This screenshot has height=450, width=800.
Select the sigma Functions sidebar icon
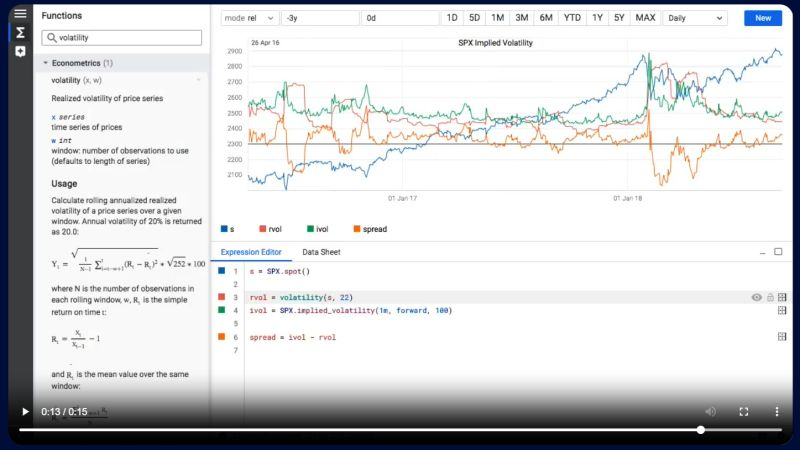coord(20,33)
